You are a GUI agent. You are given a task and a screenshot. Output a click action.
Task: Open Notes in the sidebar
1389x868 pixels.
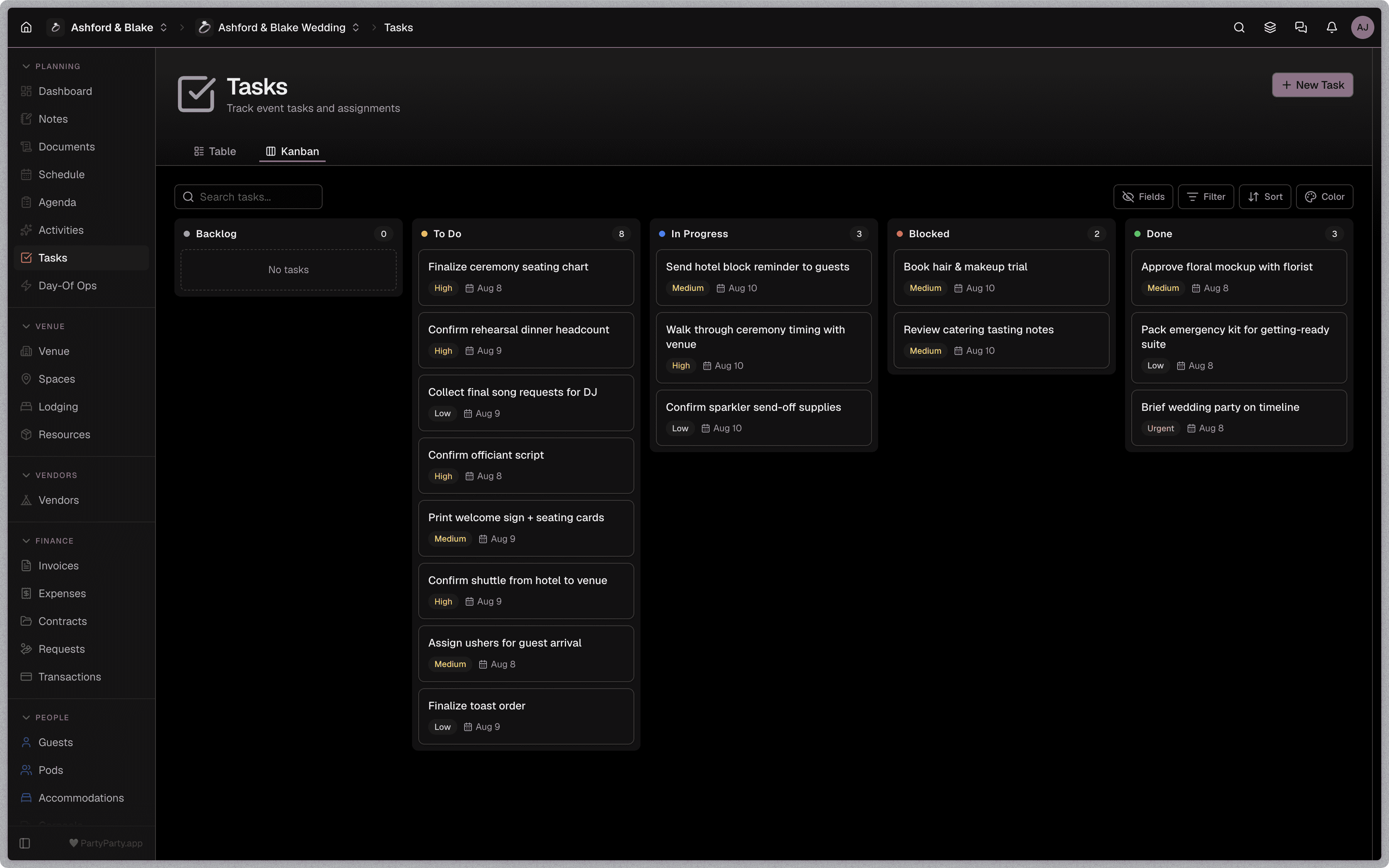pos(81,119)
